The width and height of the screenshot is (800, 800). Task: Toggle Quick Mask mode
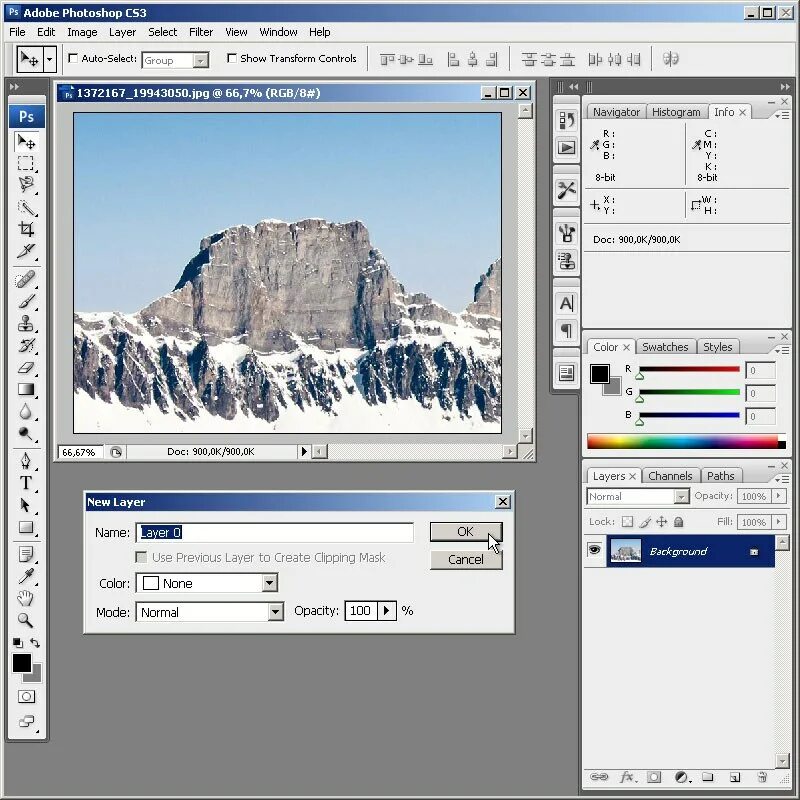[26, 696]
